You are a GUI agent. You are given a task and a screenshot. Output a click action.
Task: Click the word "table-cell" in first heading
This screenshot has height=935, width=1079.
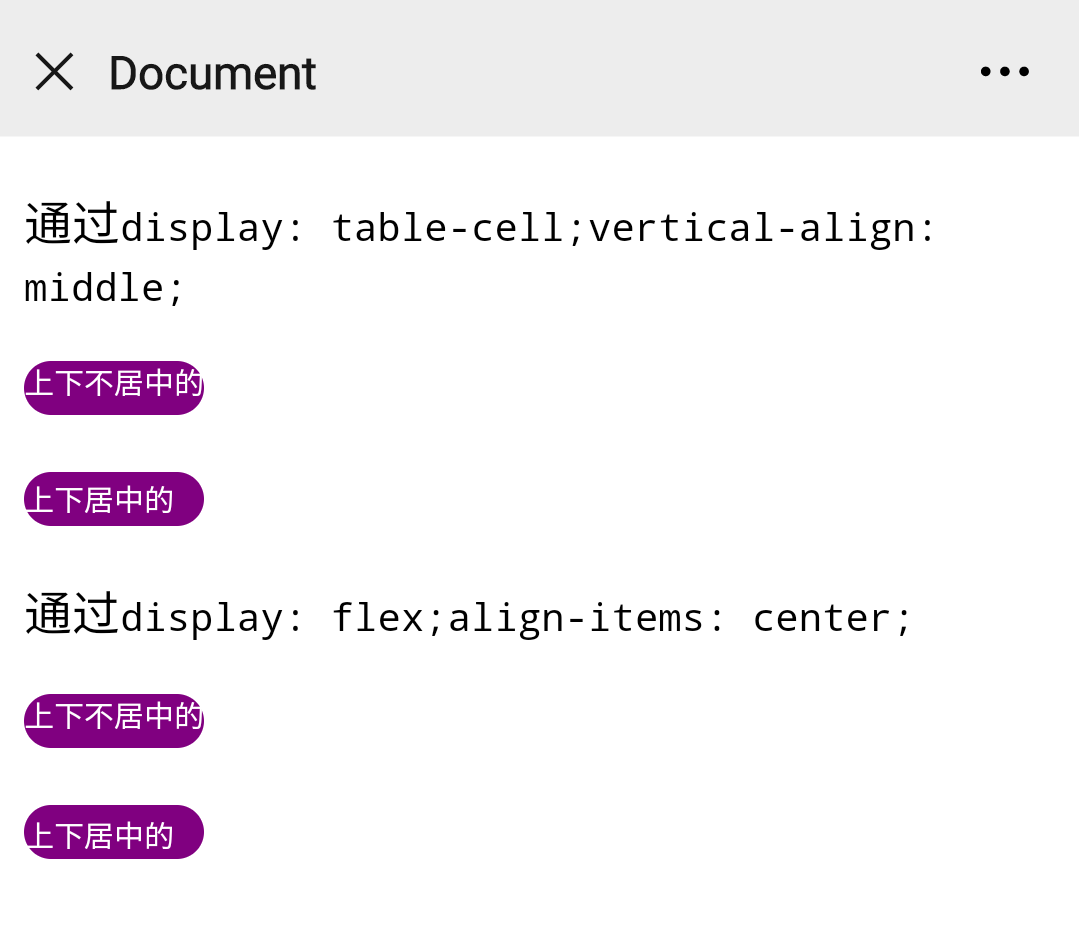tap(448, 228)
